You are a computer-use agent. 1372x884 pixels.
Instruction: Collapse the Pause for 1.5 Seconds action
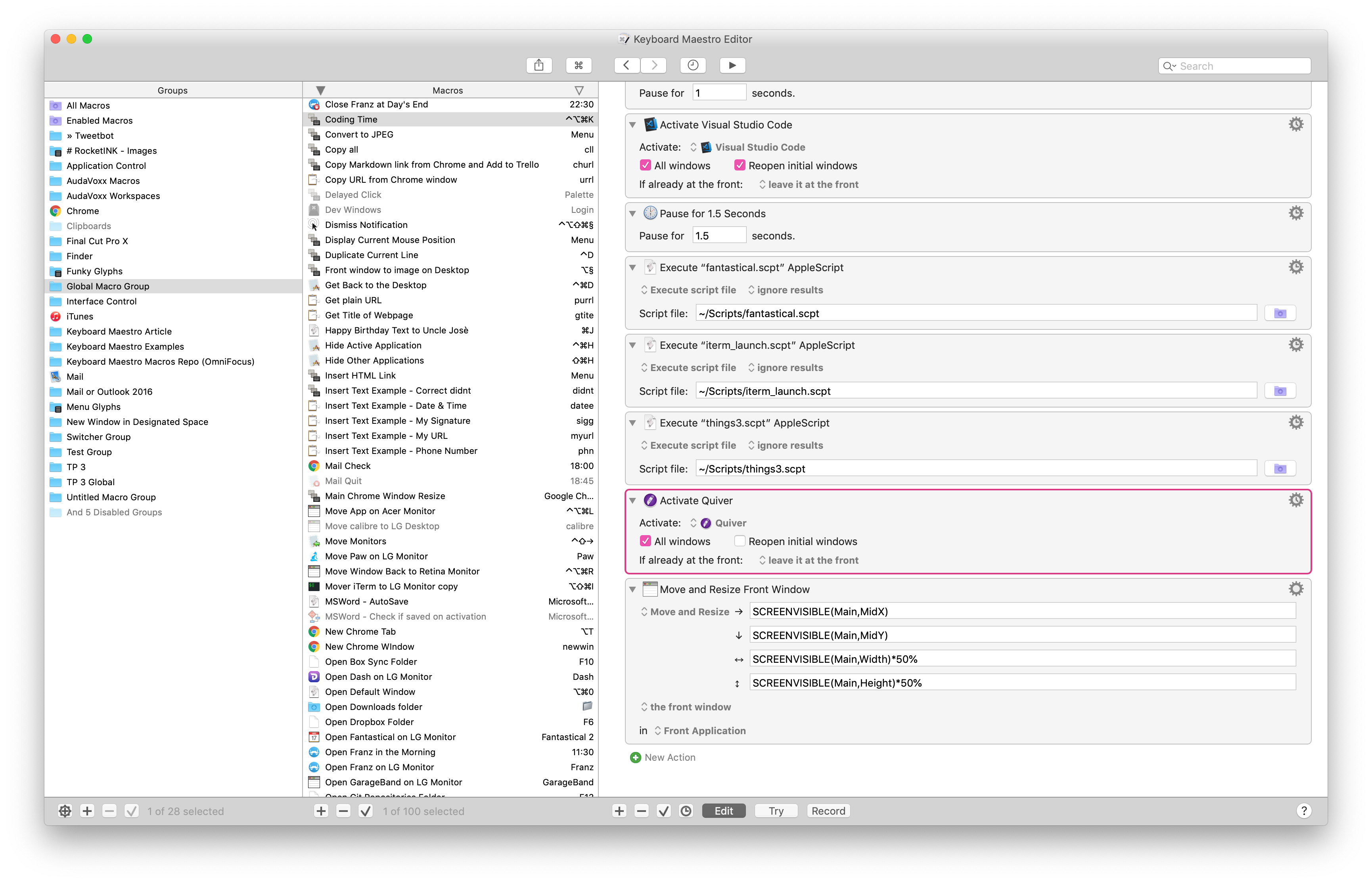click(x=632, y=214)
